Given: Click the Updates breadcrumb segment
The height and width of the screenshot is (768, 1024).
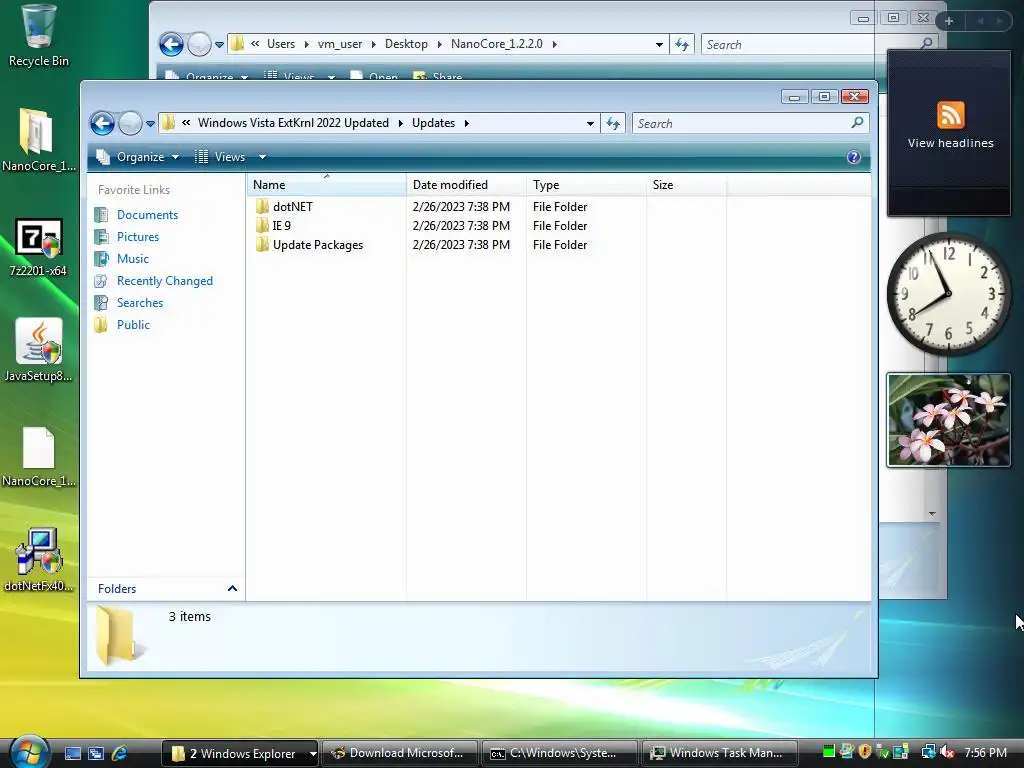Looking at the screenshot, I should point(433,123).
